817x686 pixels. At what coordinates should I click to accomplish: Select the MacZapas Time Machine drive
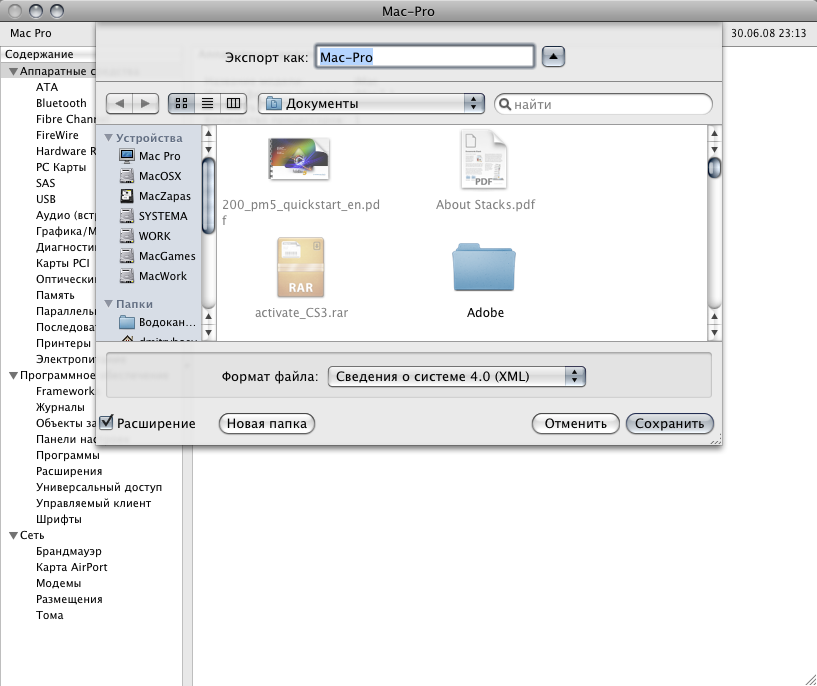pyautogui.click(x=155, y=196)
